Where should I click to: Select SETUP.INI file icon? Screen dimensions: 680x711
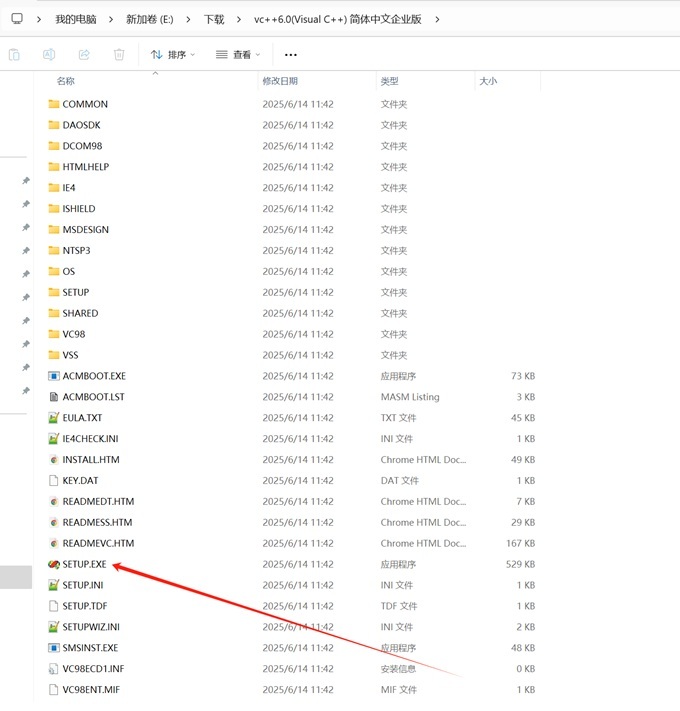(x=54, y=585)
